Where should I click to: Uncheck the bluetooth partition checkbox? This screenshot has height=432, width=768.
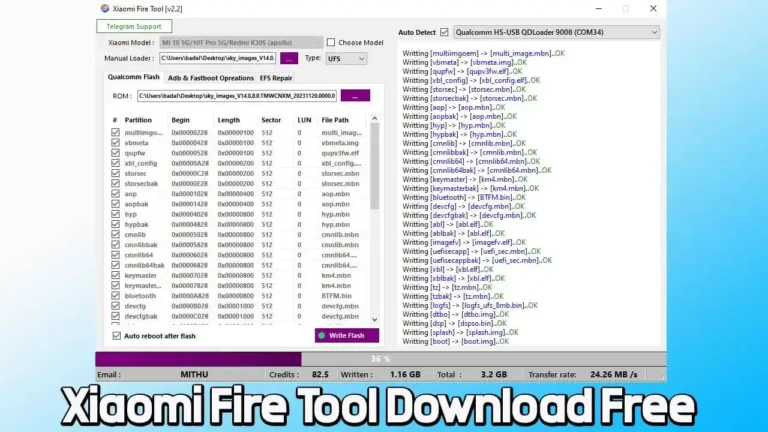pos(115,295)
